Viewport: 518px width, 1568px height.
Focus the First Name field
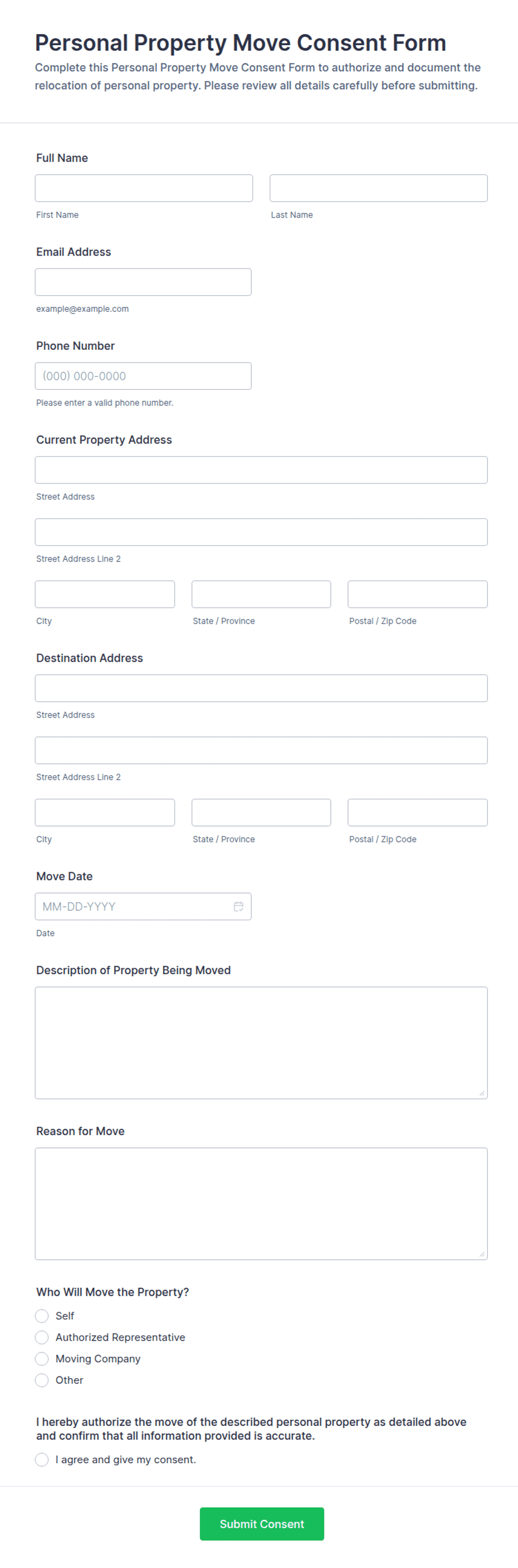(144, 188)
